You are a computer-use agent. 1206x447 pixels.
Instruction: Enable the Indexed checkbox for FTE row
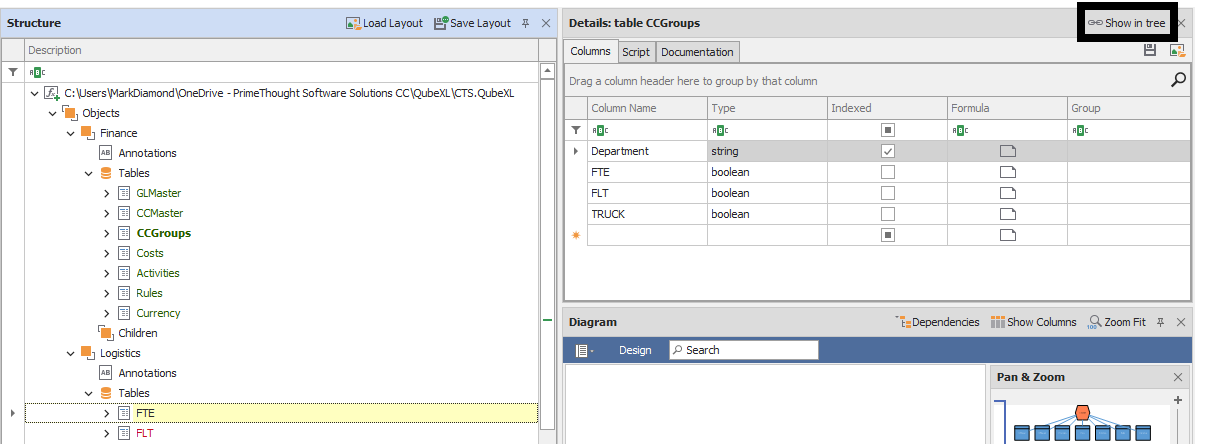point(887,172)
